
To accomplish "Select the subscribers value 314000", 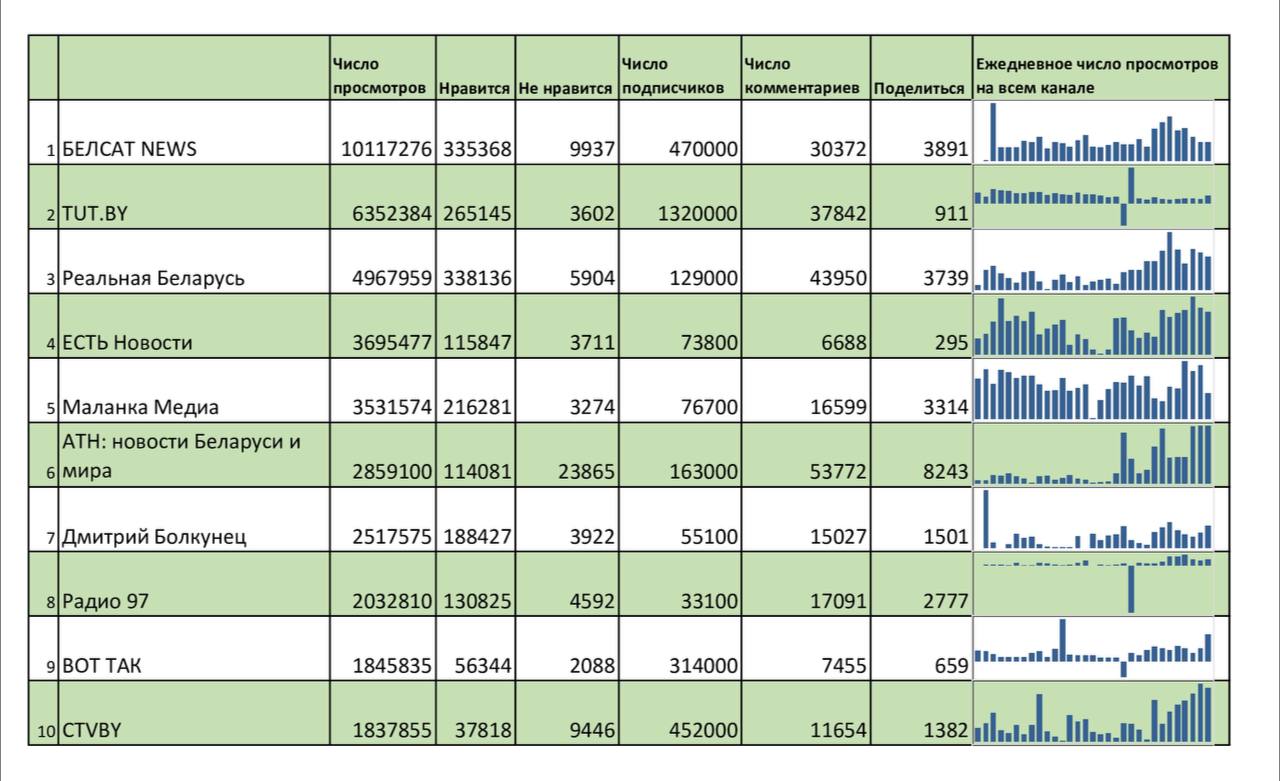I will pyautogui.click(x=704, y=666).
